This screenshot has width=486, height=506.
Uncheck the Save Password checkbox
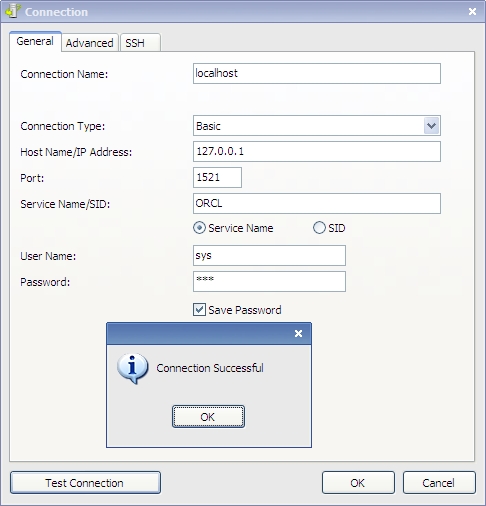click(199, 310)
